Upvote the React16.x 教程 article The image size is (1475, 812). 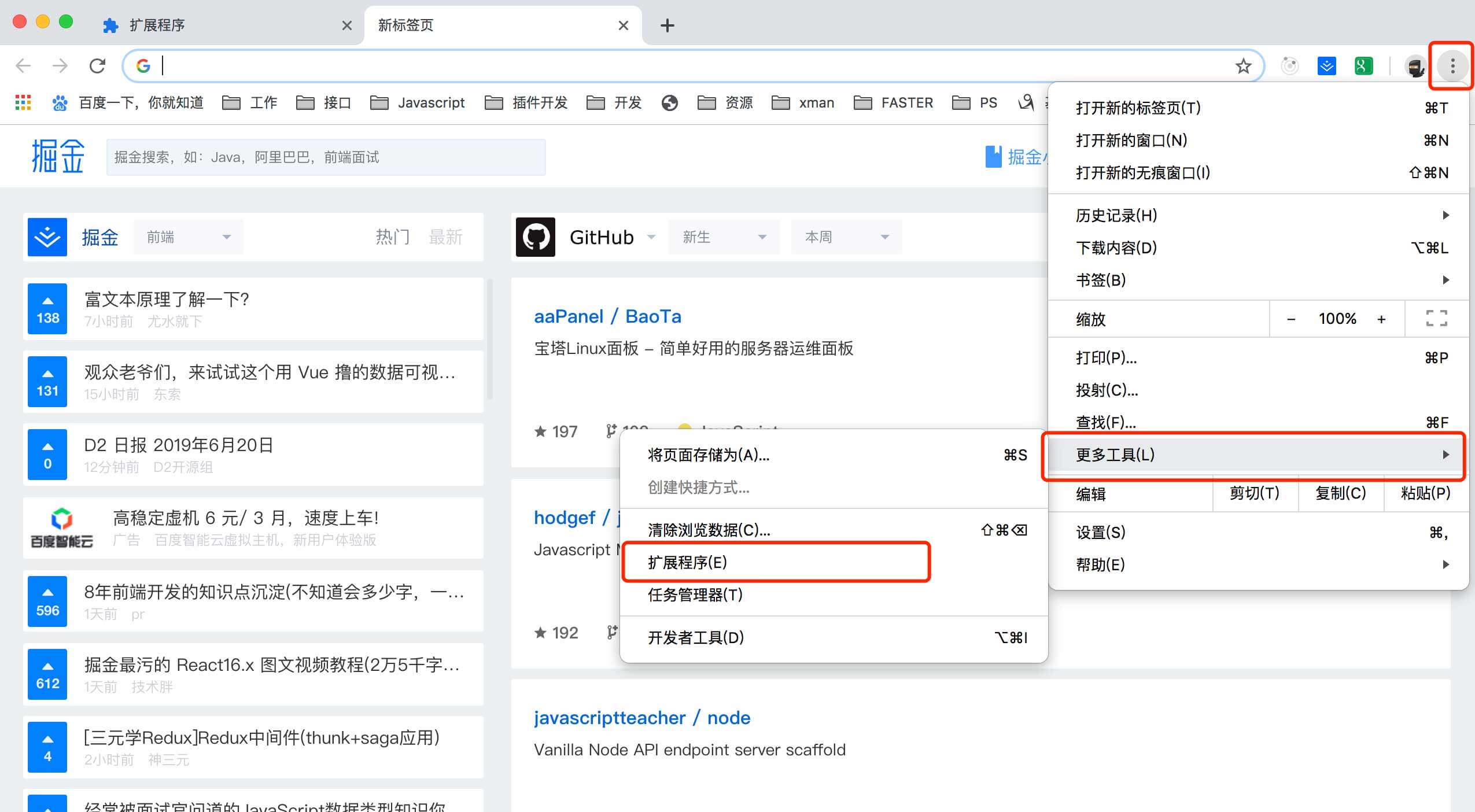coord(47,675)
